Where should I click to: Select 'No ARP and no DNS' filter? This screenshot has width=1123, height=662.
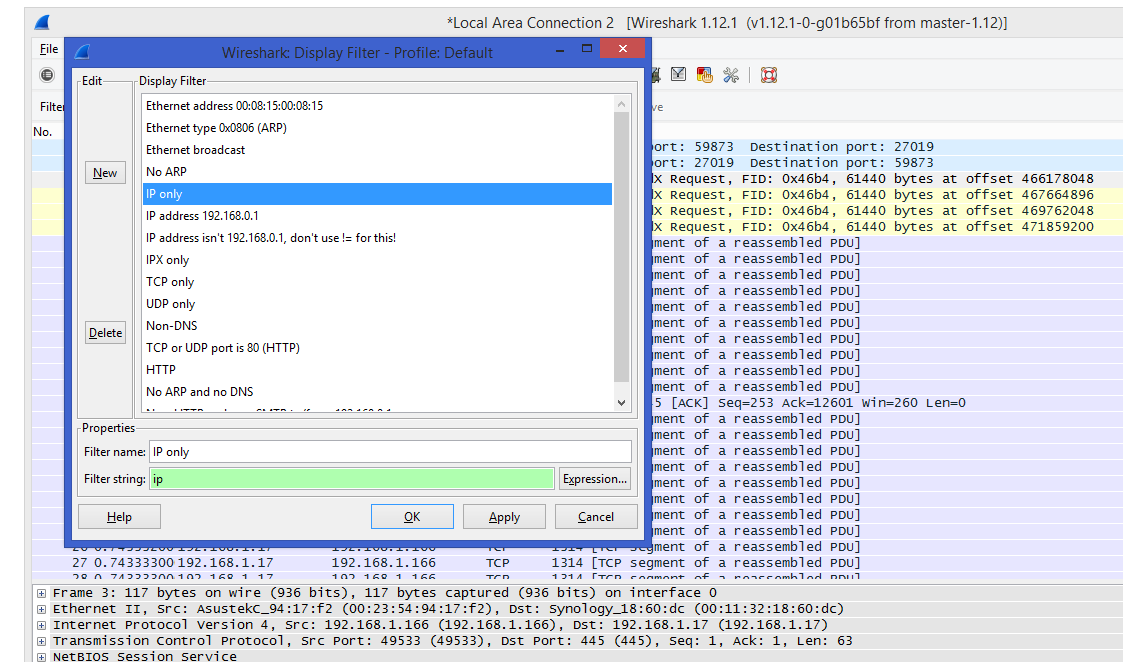tap(377, 392)
